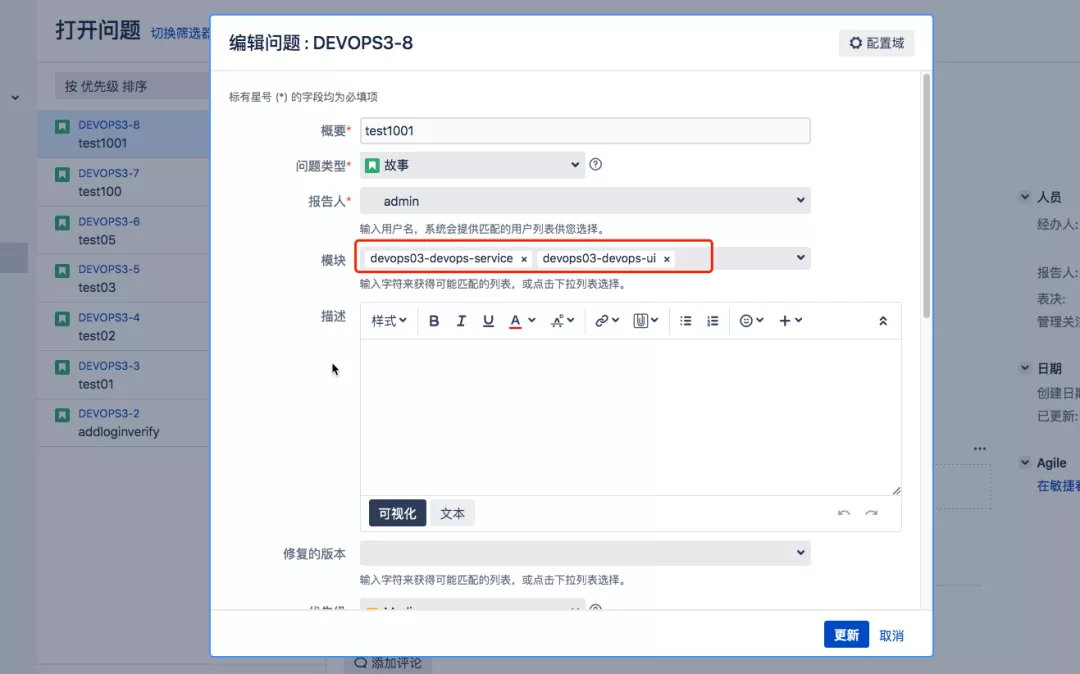Collapse the Agile section

point(1025,463)
